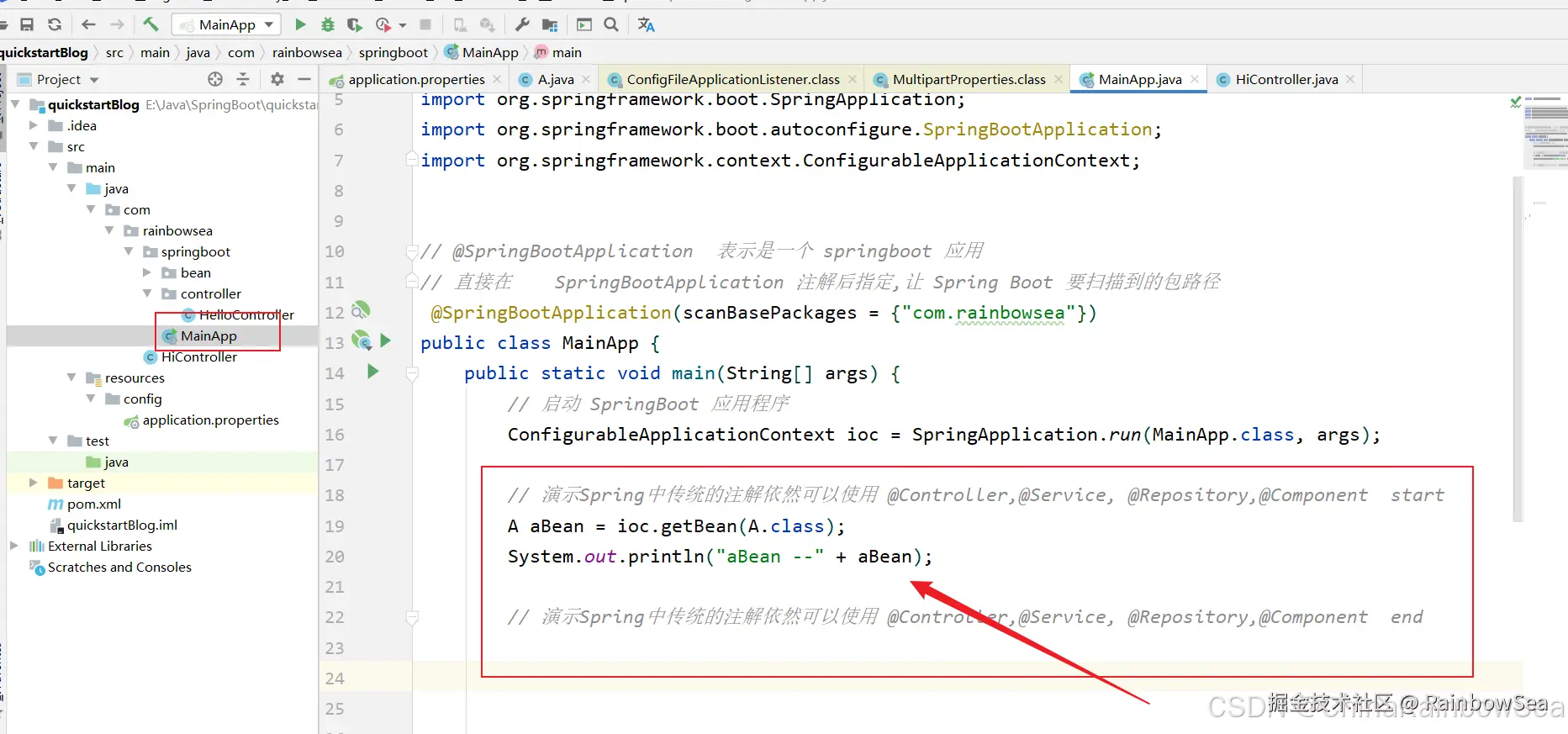The height and width of the screenshot is (734, 1568).
Task: Start debugging with the bug icon
Action: pyautogui.click(x=328, y=24)
